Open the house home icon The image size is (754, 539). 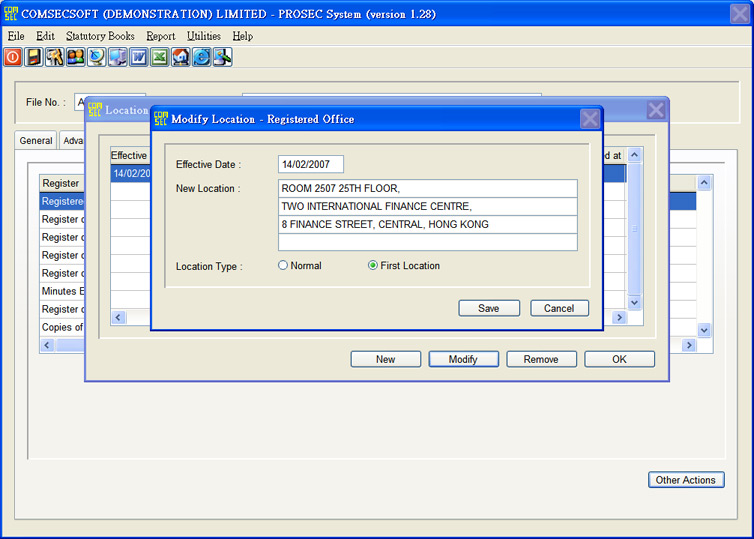pos(181,57)
